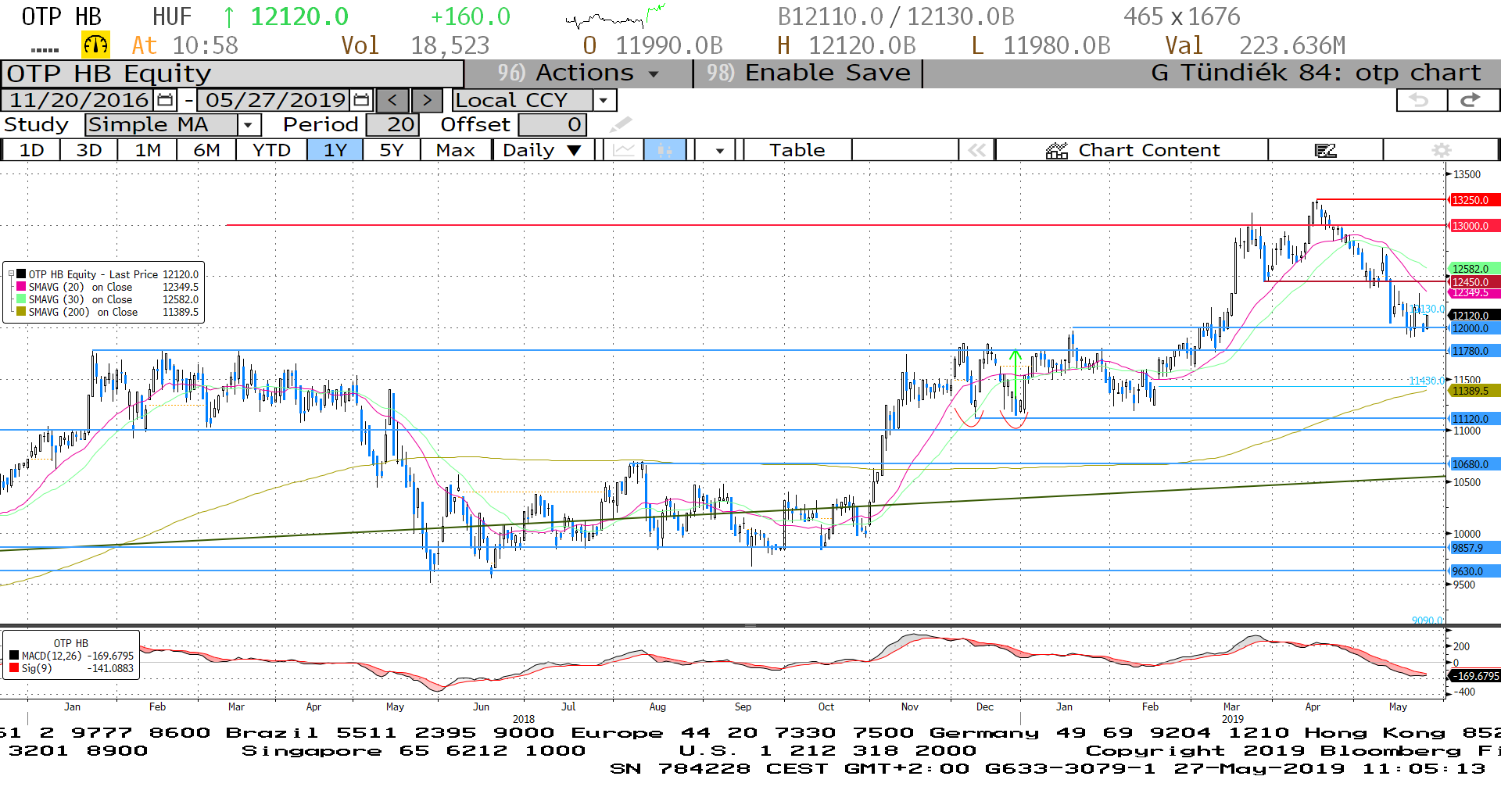
Task: Click the olive SMAVG (200) color swatch
Action: [21, 312]
